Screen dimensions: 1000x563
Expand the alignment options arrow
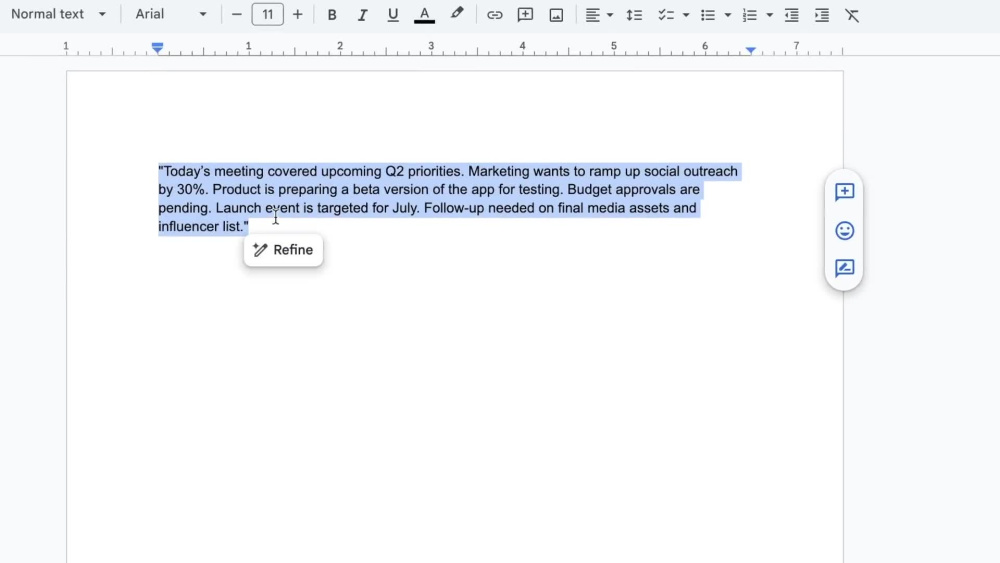click(x=610, y=15)
